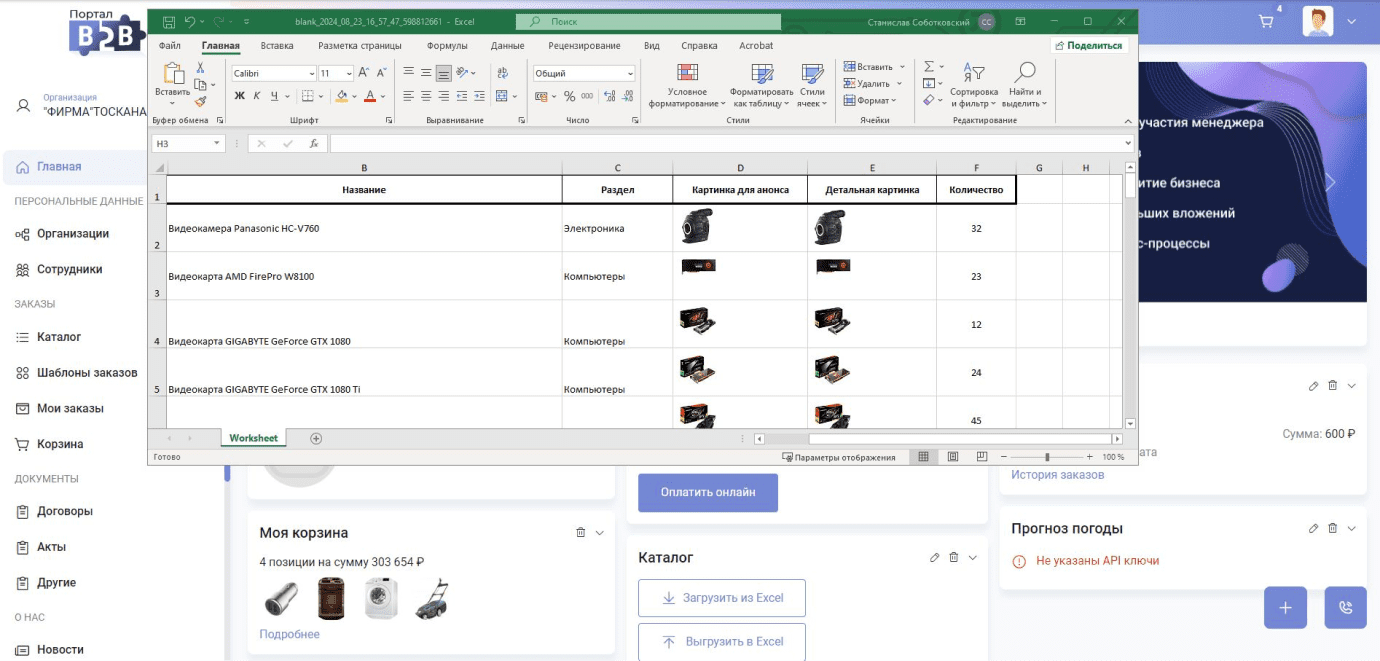
Task: Click the Cut scissors icon
Action: tap(200, 68)
